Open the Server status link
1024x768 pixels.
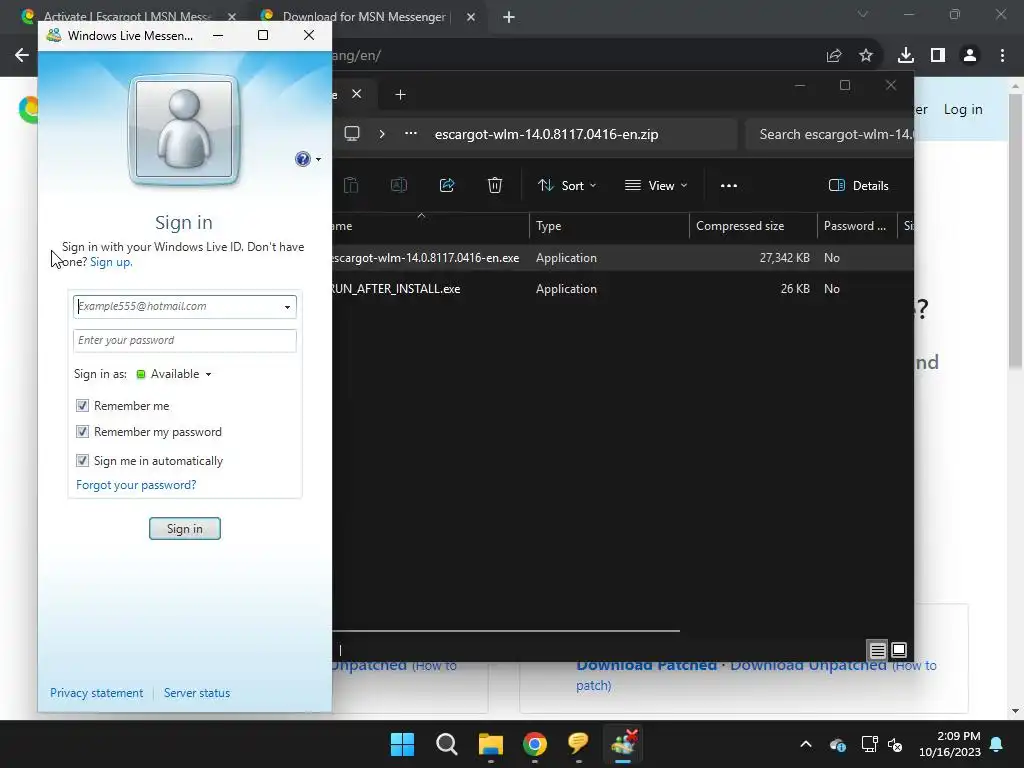197,693
